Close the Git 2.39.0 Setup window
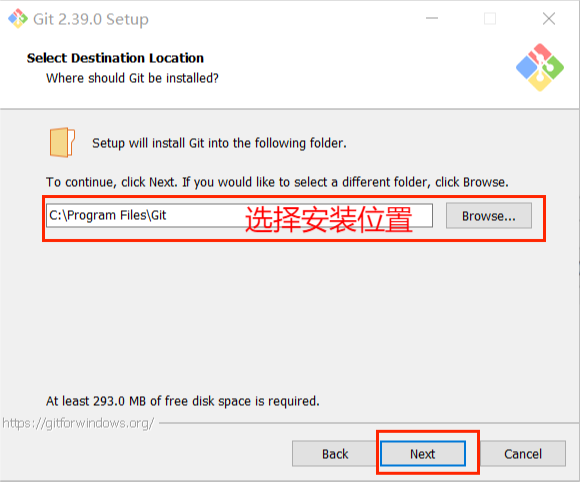Image resolution: width=580 pixels, height=482 pixels. (549, 18)
